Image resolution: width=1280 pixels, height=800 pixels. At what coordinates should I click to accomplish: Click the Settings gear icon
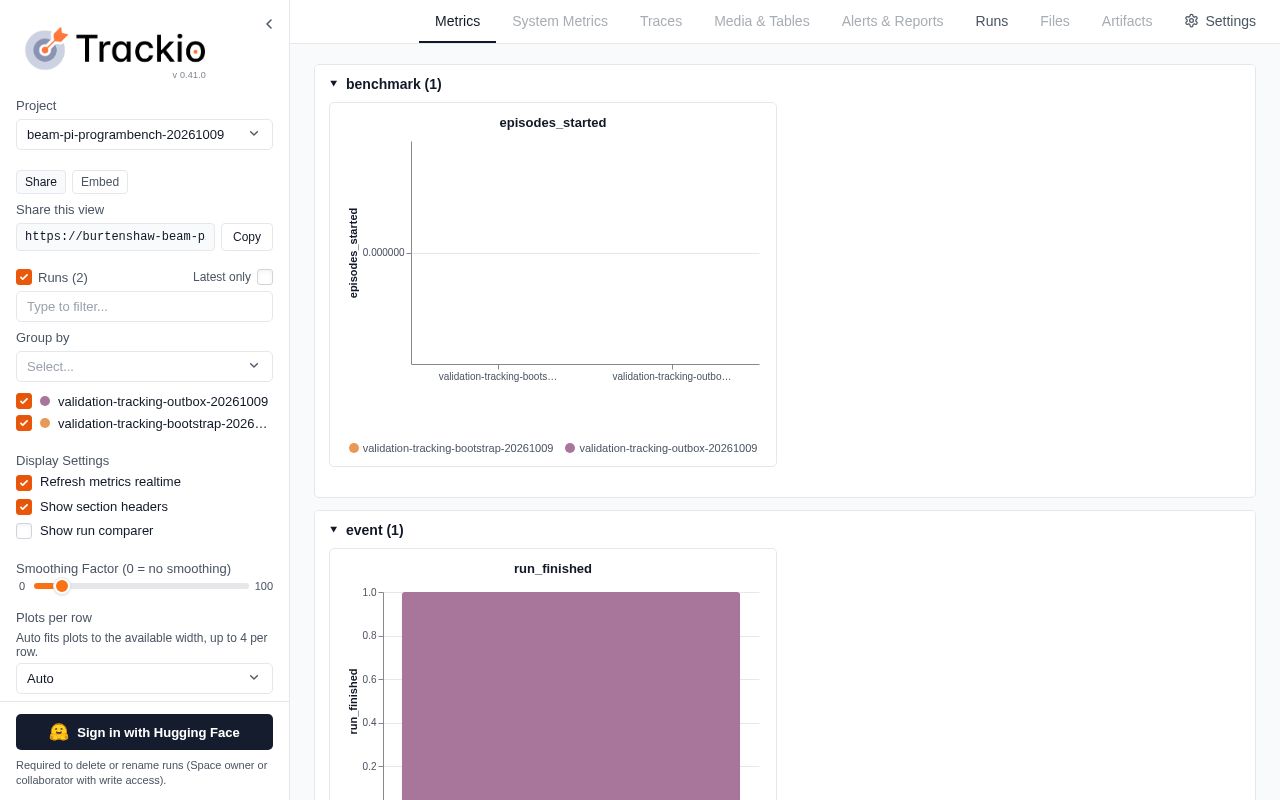[1191, 21]
